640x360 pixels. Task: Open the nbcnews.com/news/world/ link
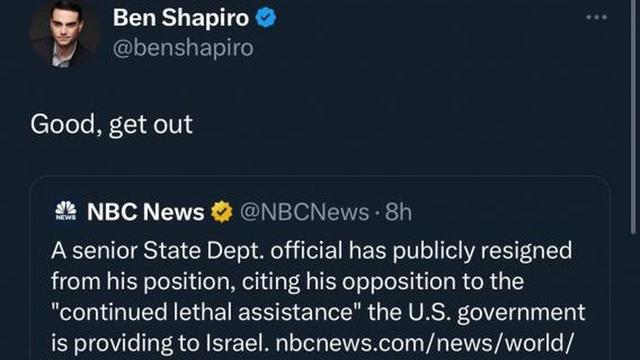[x=424, y=343]
